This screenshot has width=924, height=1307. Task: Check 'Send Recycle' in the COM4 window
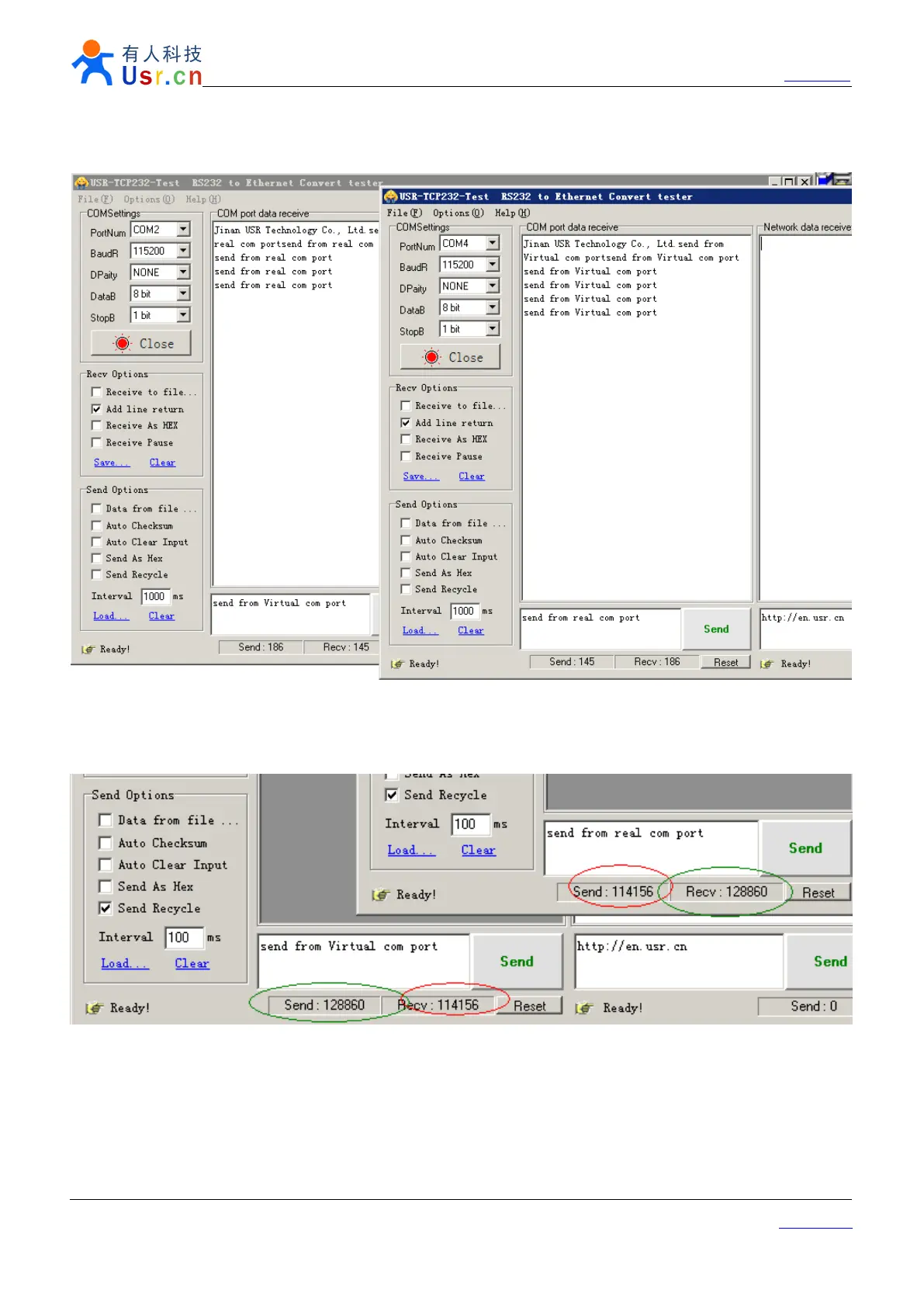pos(406,589)
